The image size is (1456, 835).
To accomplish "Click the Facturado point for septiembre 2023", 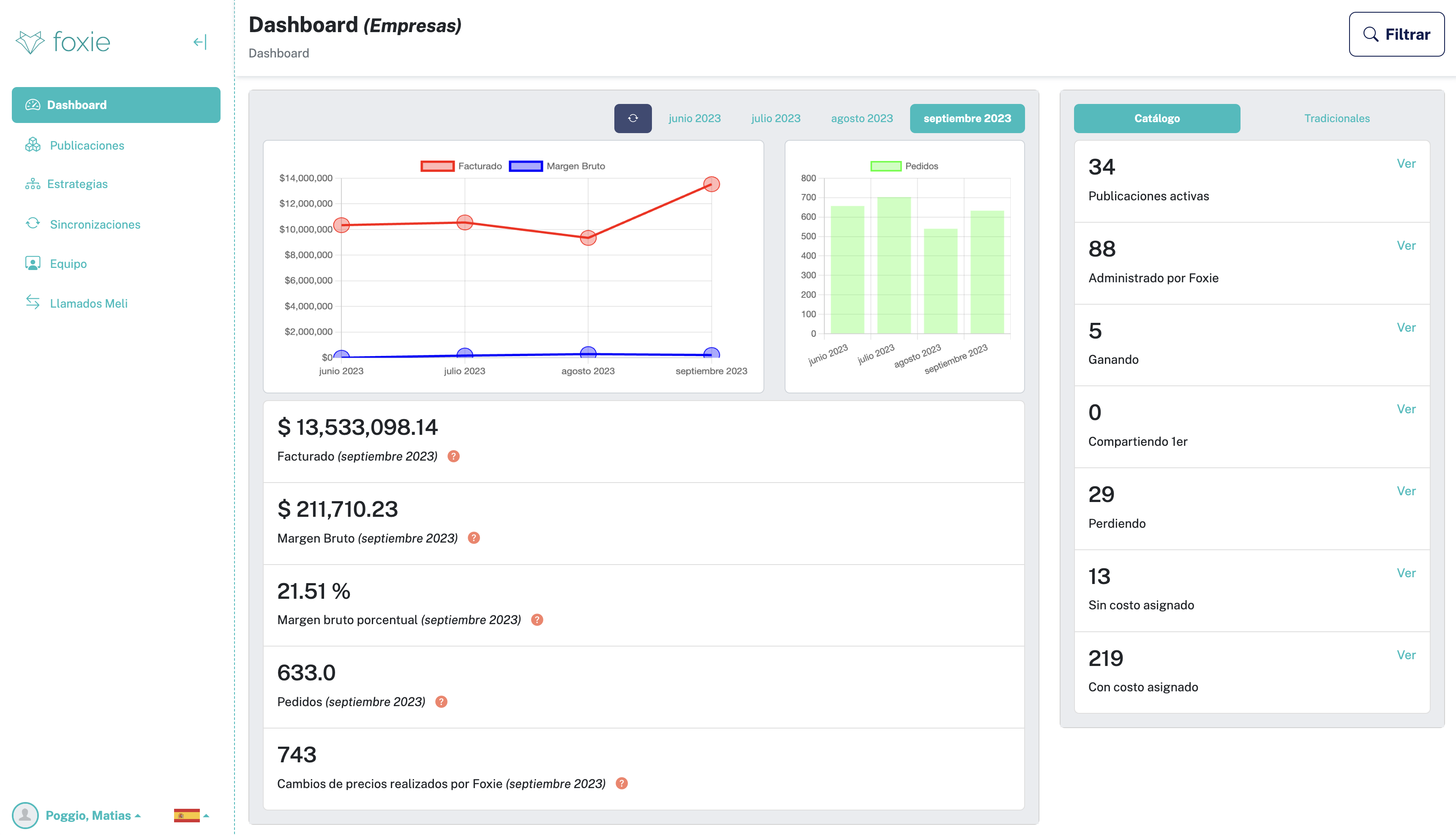I will click(x=712, y=184).
